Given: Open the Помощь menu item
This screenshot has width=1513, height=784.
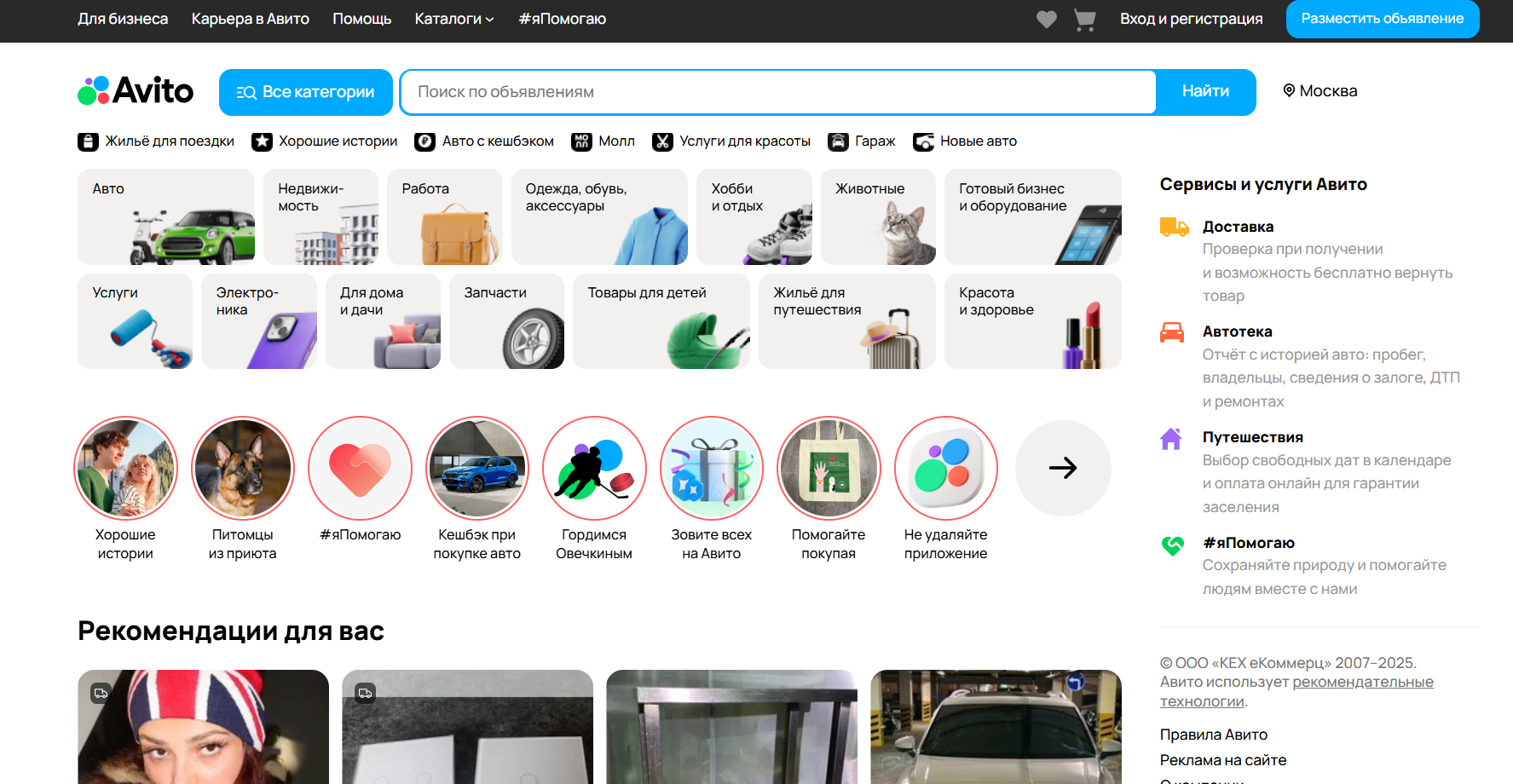Looking at the screenshot, I should coord(361,19).
